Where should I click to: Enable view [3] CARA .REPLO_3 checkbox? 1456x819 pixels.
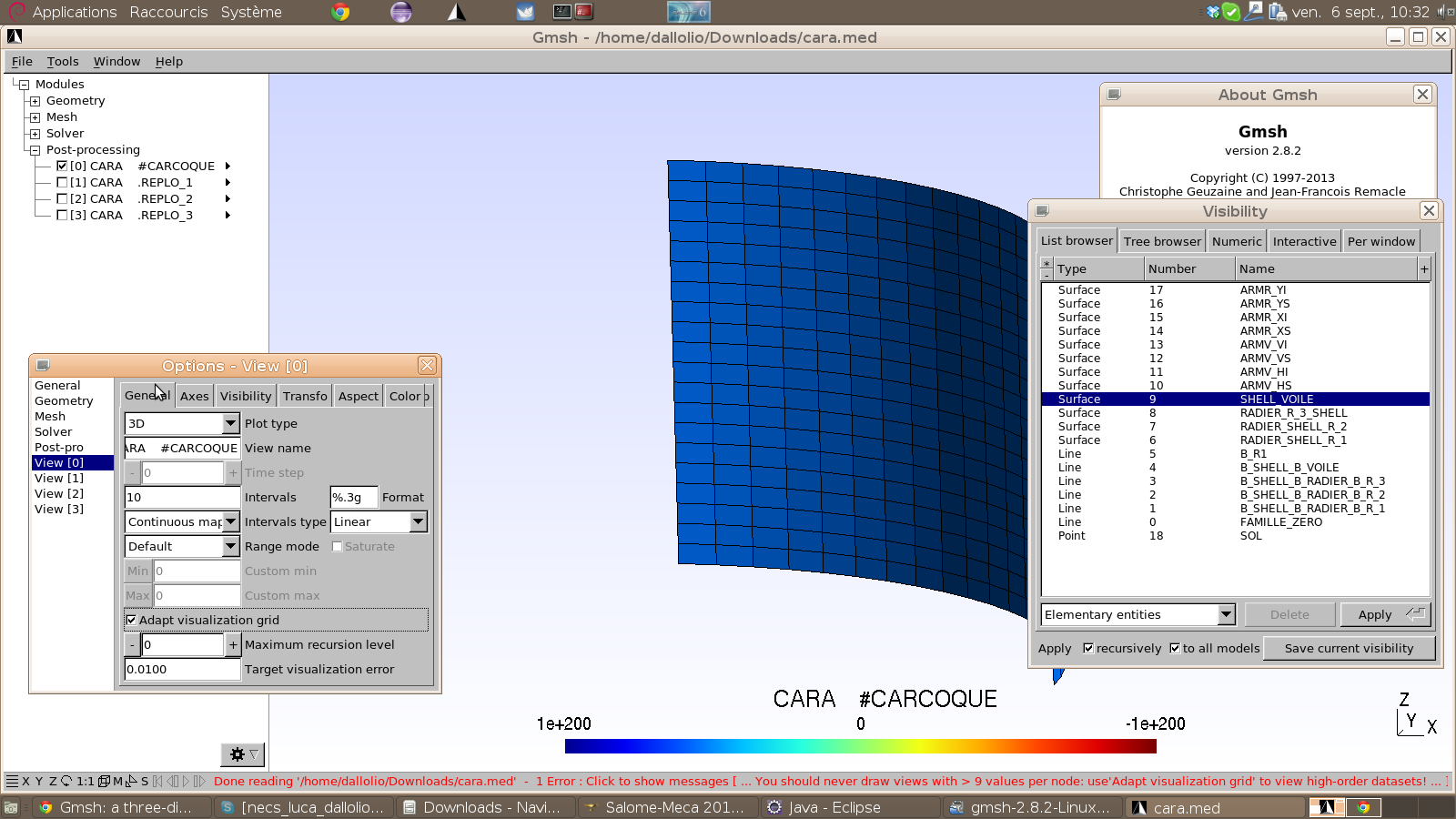click(62, 215)
